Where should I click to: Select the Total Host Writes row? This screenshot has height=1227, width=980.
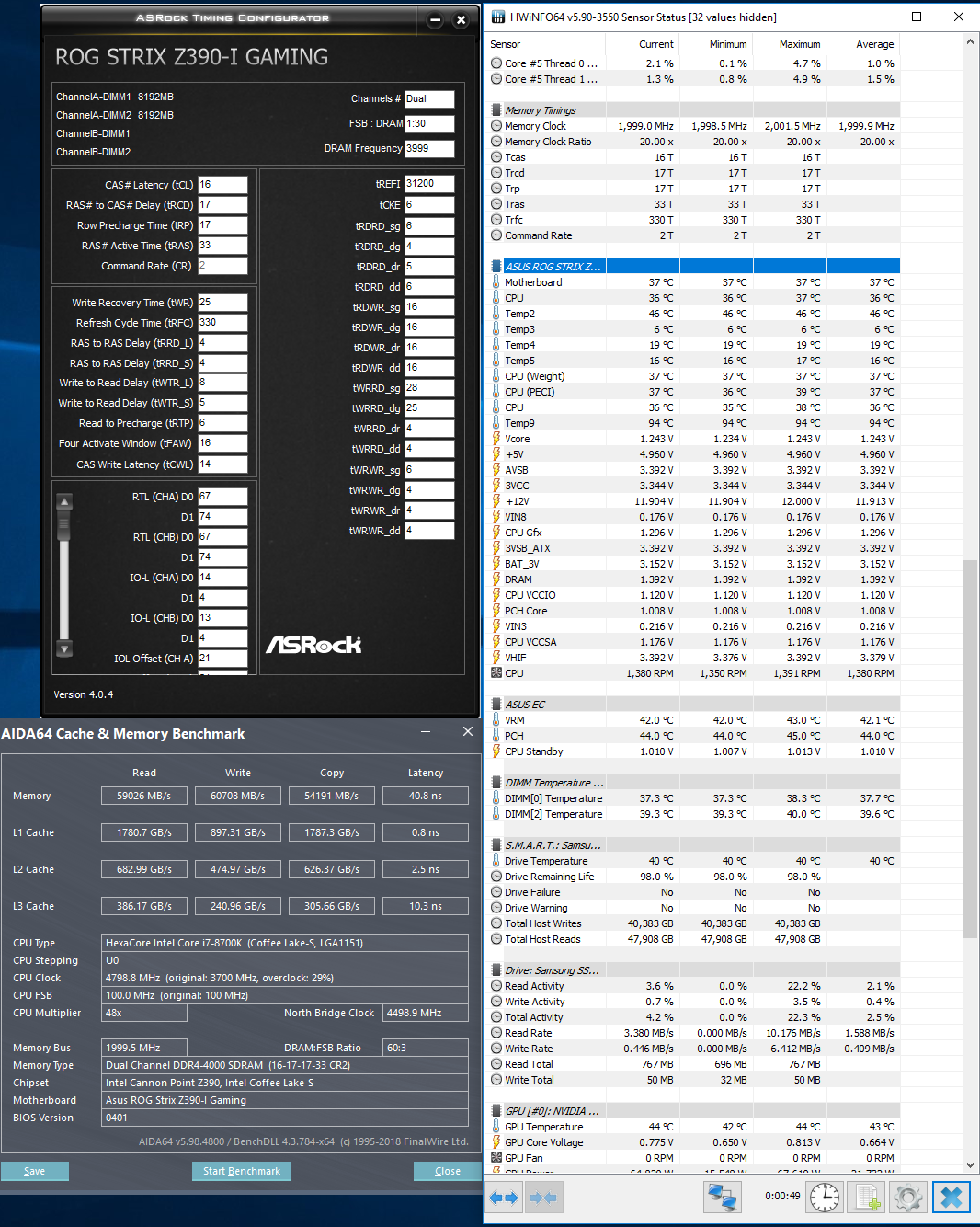click(694, 923)
